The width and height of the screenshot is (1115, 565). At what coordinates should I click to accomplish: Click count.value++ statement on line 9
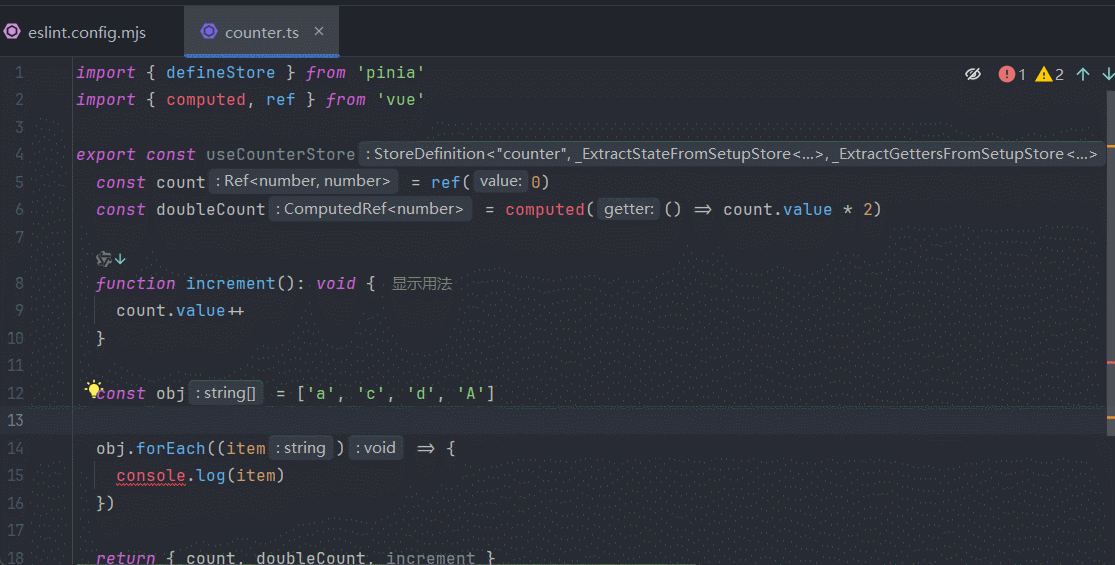pos(180,311)
